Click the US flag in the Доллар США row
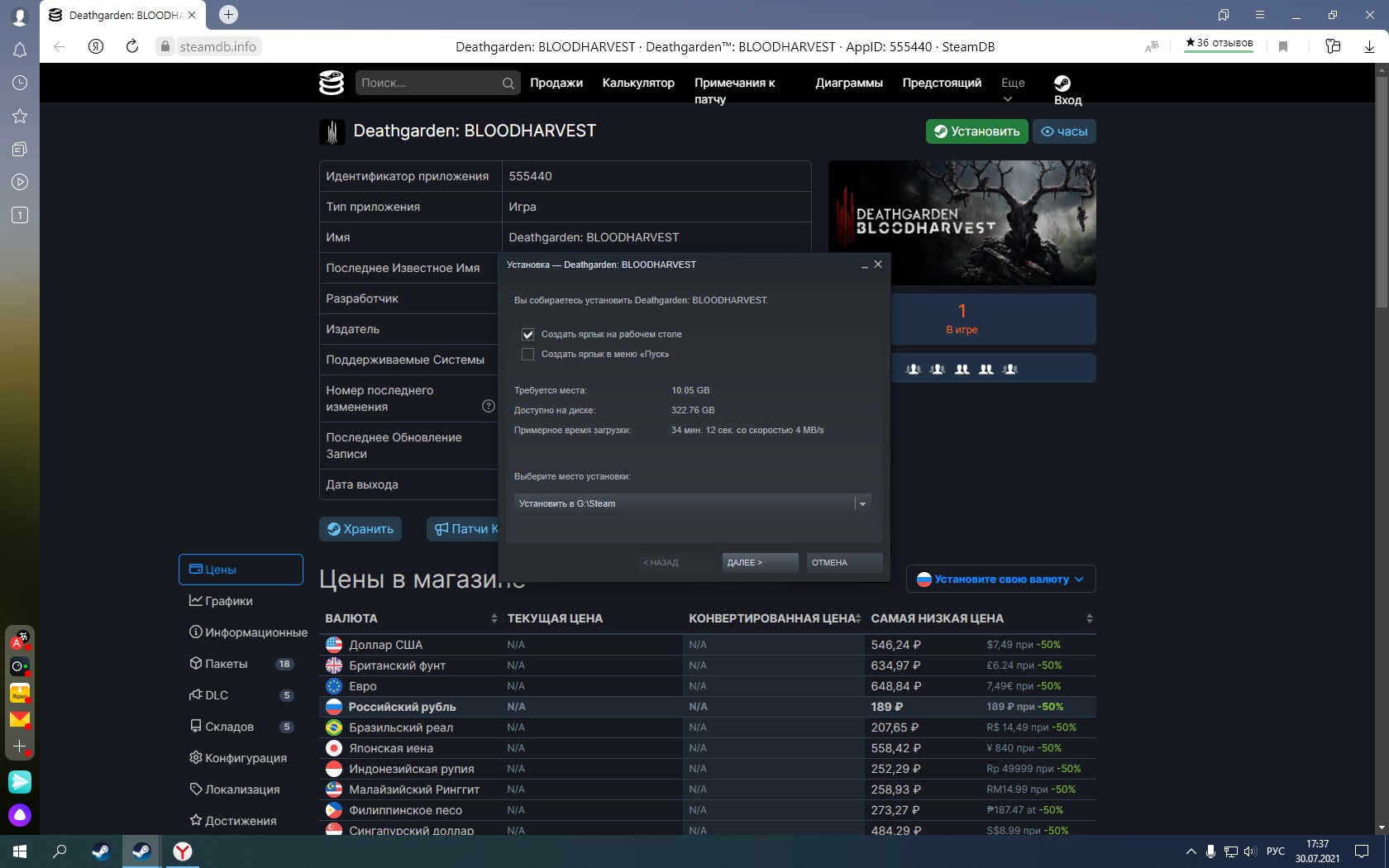The width and height of the screenshot is (1389, 868). [334, 645]
